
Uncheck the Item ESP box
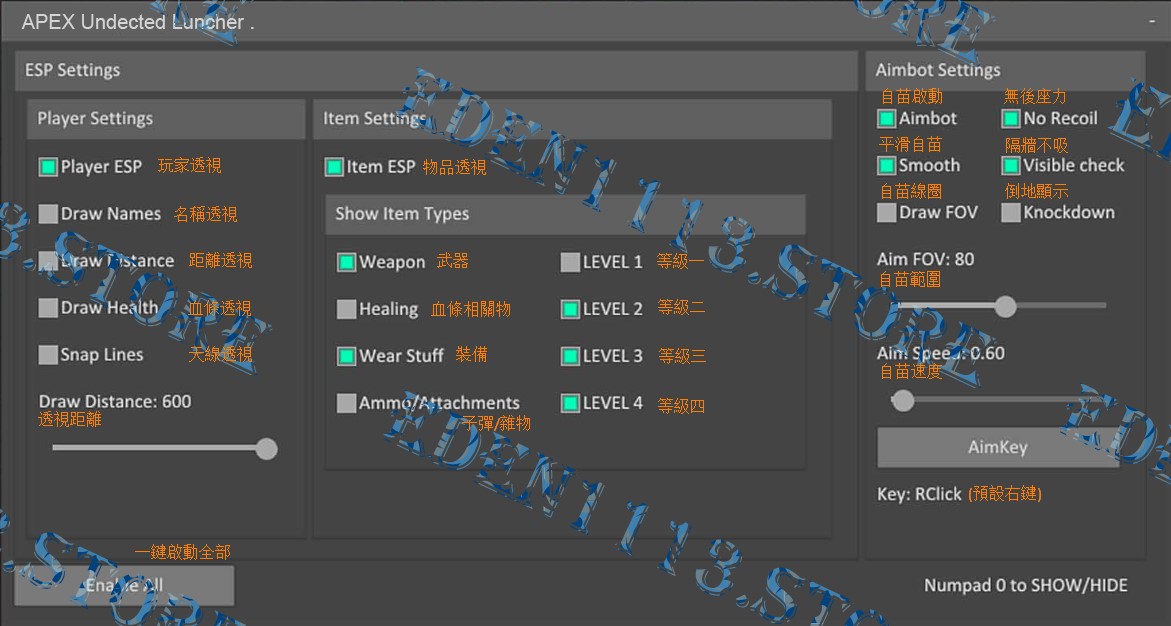tap(334, 167)
